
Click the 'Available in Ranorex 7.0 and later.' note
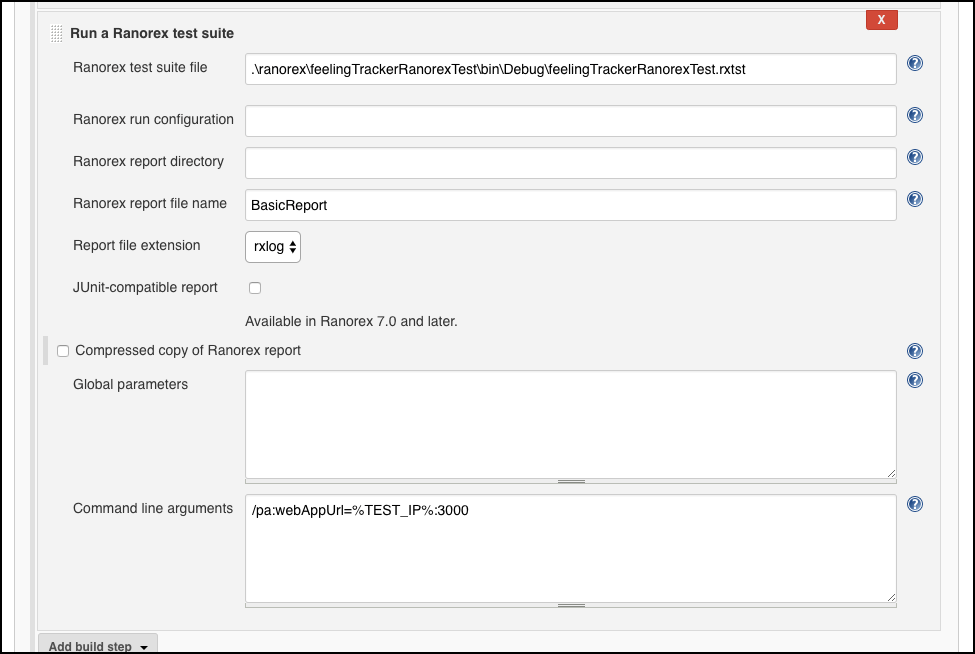tap(351, 321)
